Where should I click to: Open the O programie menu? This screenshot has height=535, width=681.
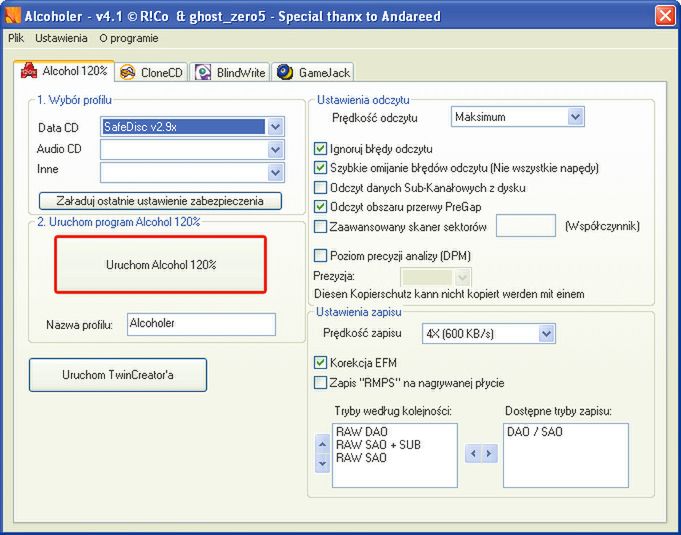tap(129, 38)
